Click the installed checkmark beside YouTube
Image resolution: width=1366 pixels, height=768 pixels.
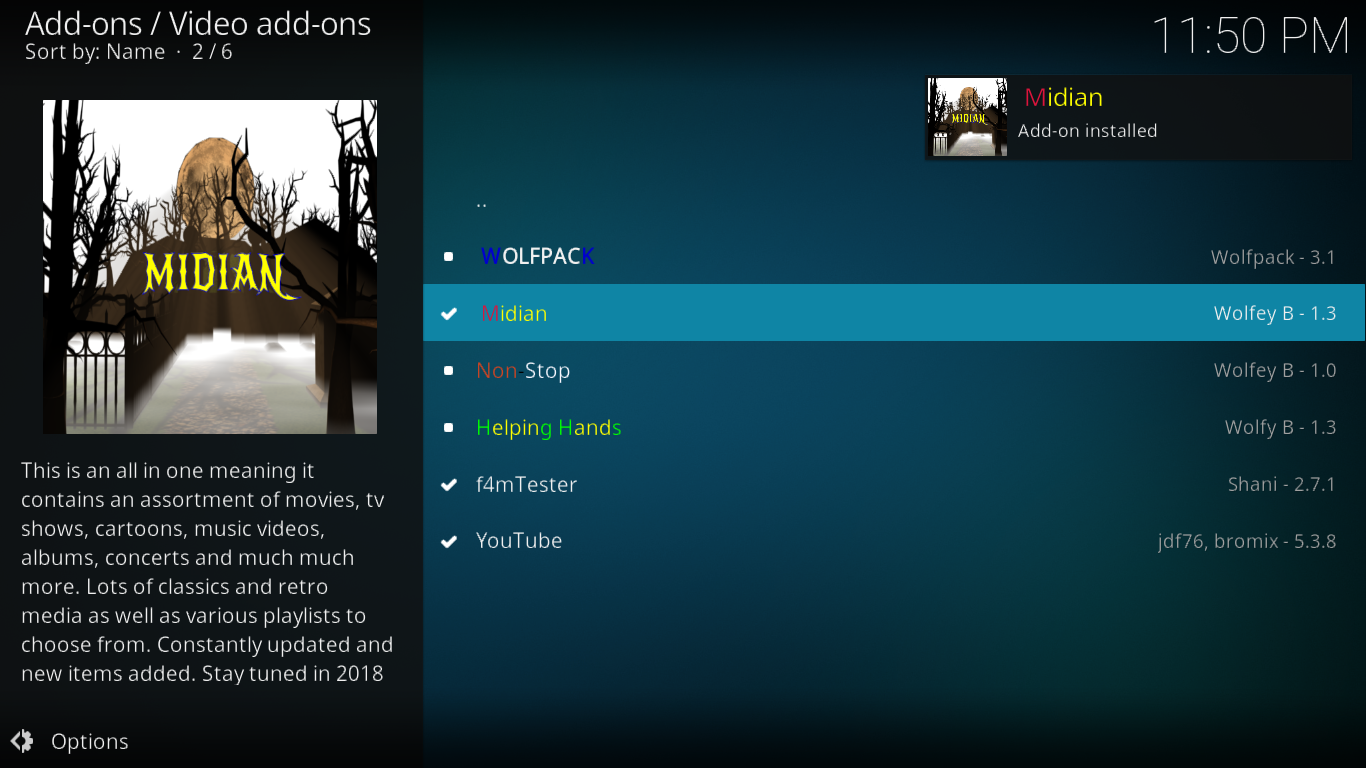pyautogui.click(x=449, y=542)
